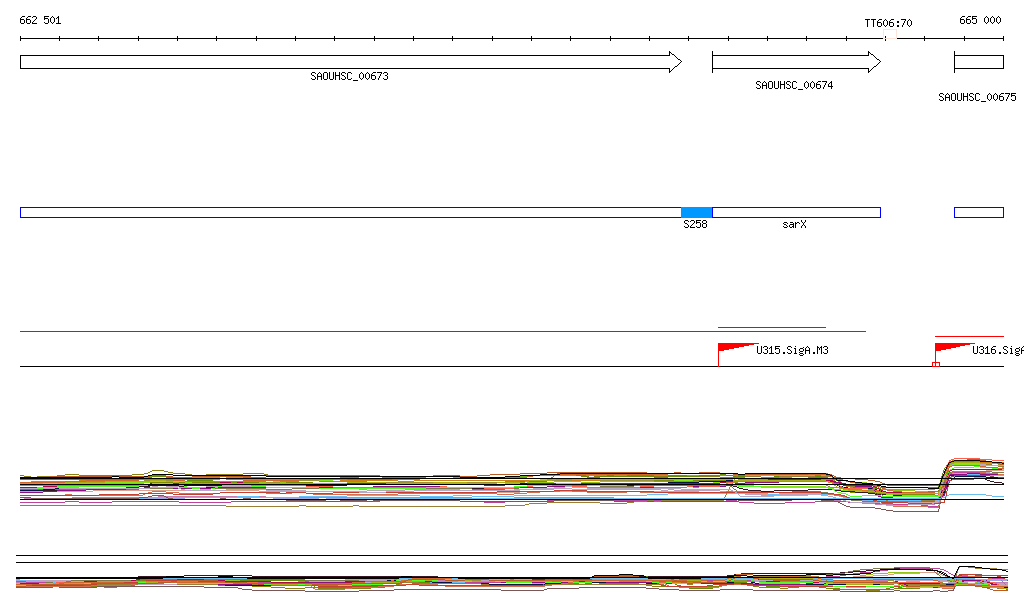Viewport: 1024px width, 611px height.
Task: Click the red U315.SigA.M3 promoter flag
Action: (735, 347)
